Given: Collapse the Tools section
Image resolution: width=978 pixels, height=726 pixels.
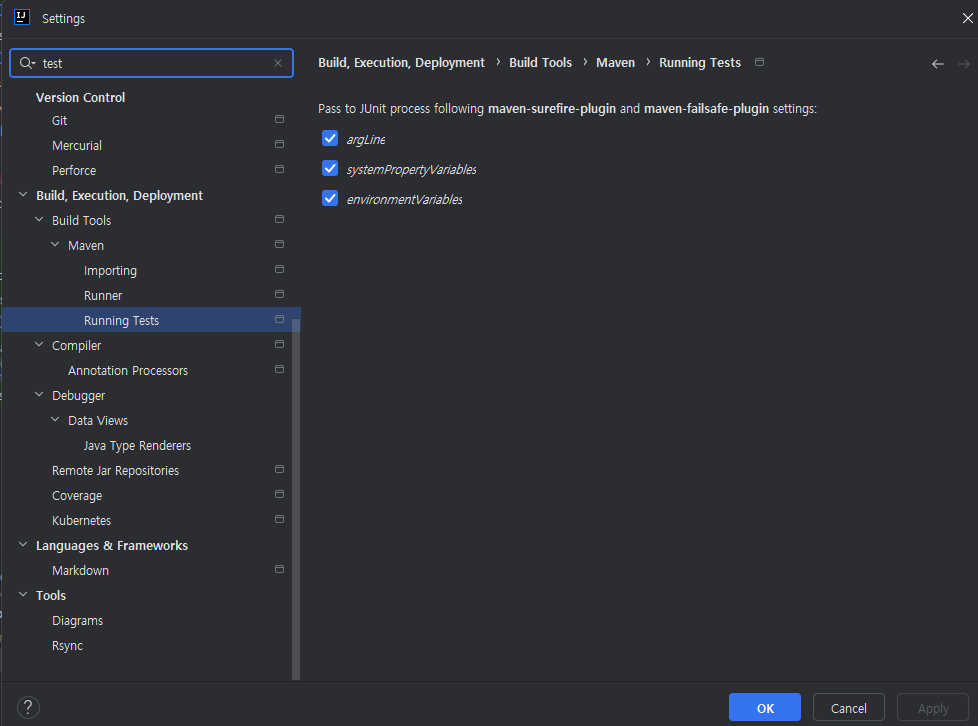Looking at the screenshot, I should [23, 594].
